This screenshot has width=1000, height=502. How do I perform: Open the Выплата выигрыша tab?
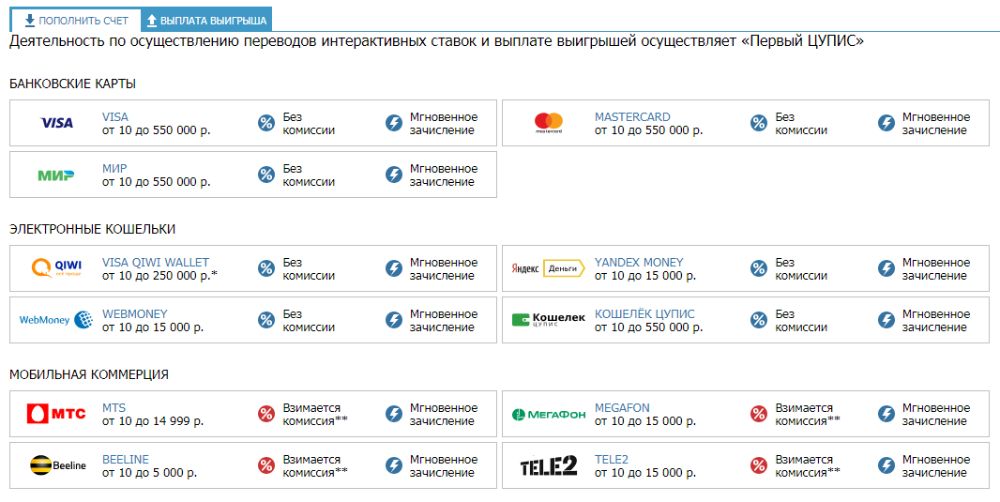coord(206,20)
